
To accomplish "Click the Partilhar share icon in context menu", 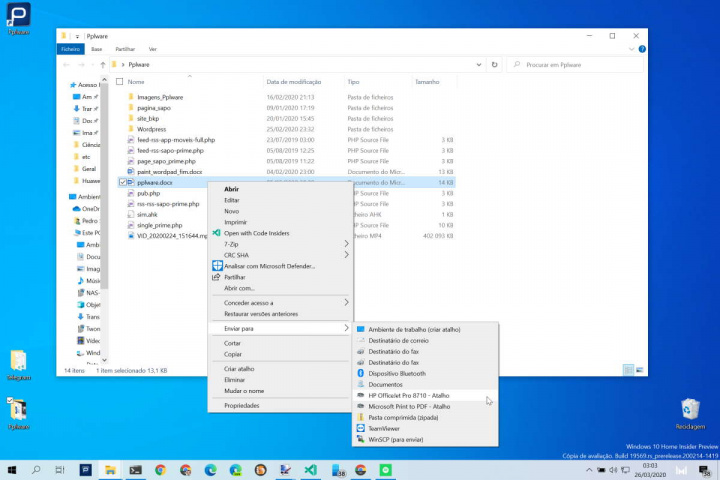I will coord(215,277).
